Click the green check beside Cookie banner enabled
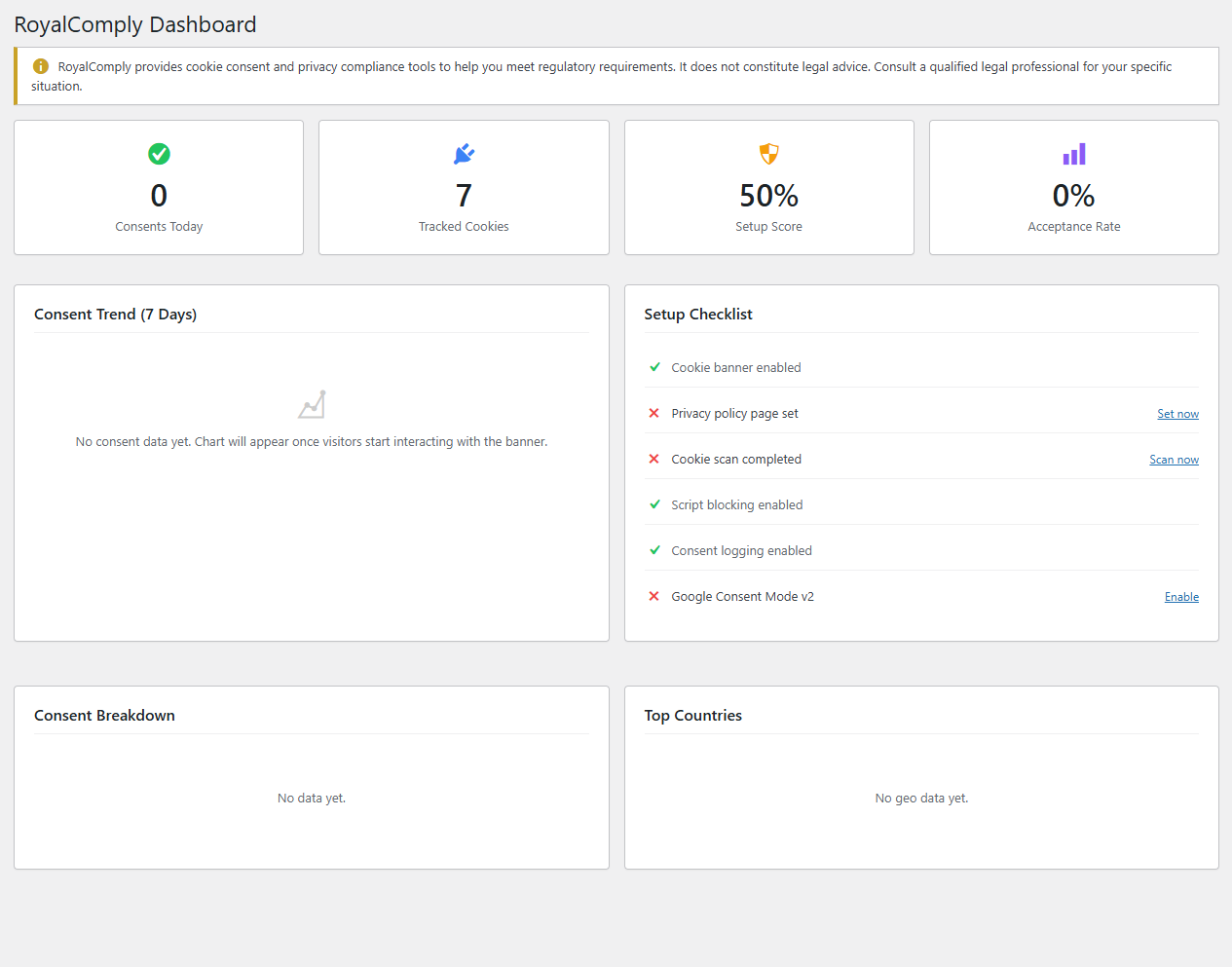The width and height of the screenshot is (1232, 967). pos(654,367)
